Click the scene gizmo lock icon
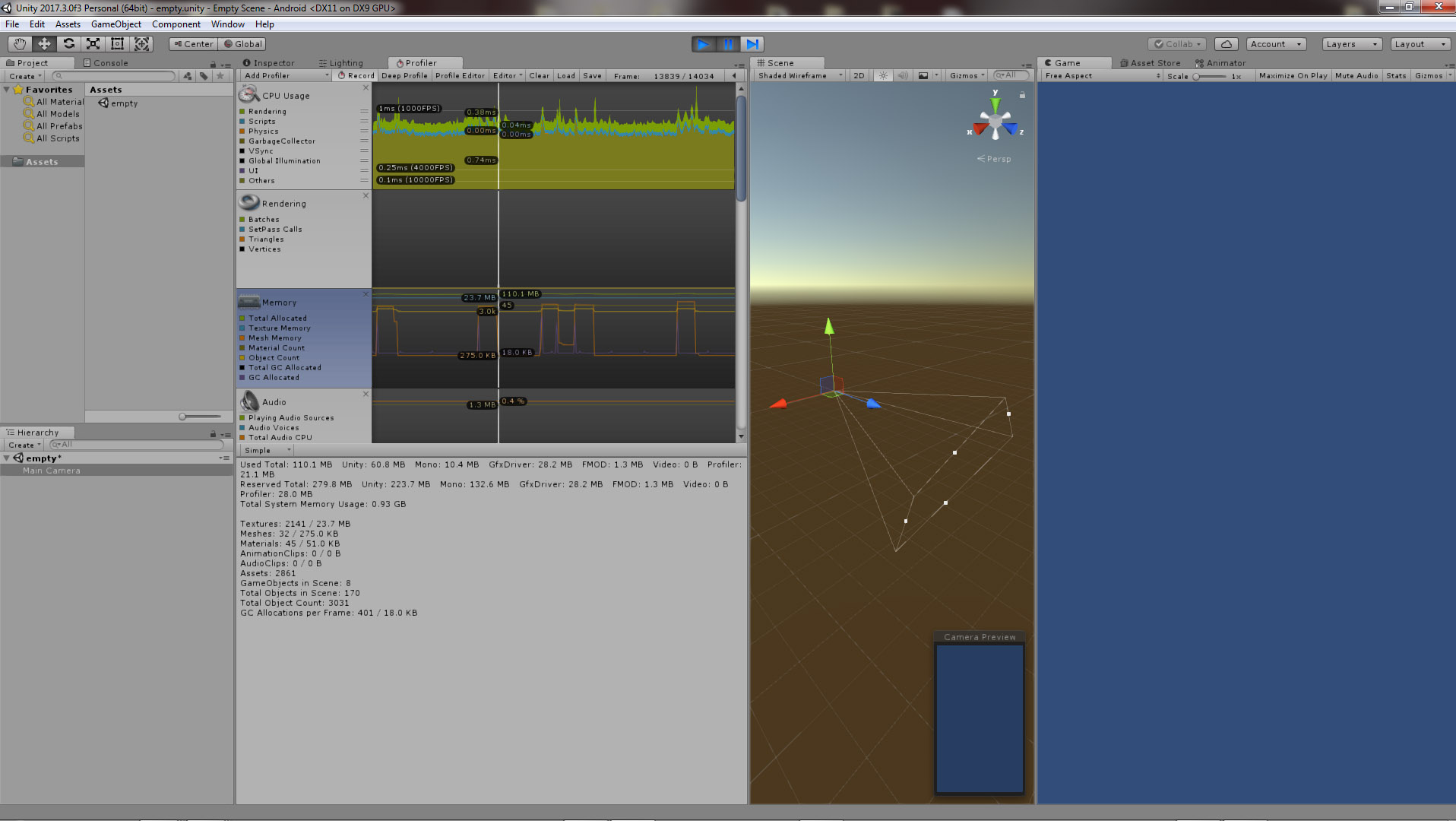 click(x=1022, y=95)
